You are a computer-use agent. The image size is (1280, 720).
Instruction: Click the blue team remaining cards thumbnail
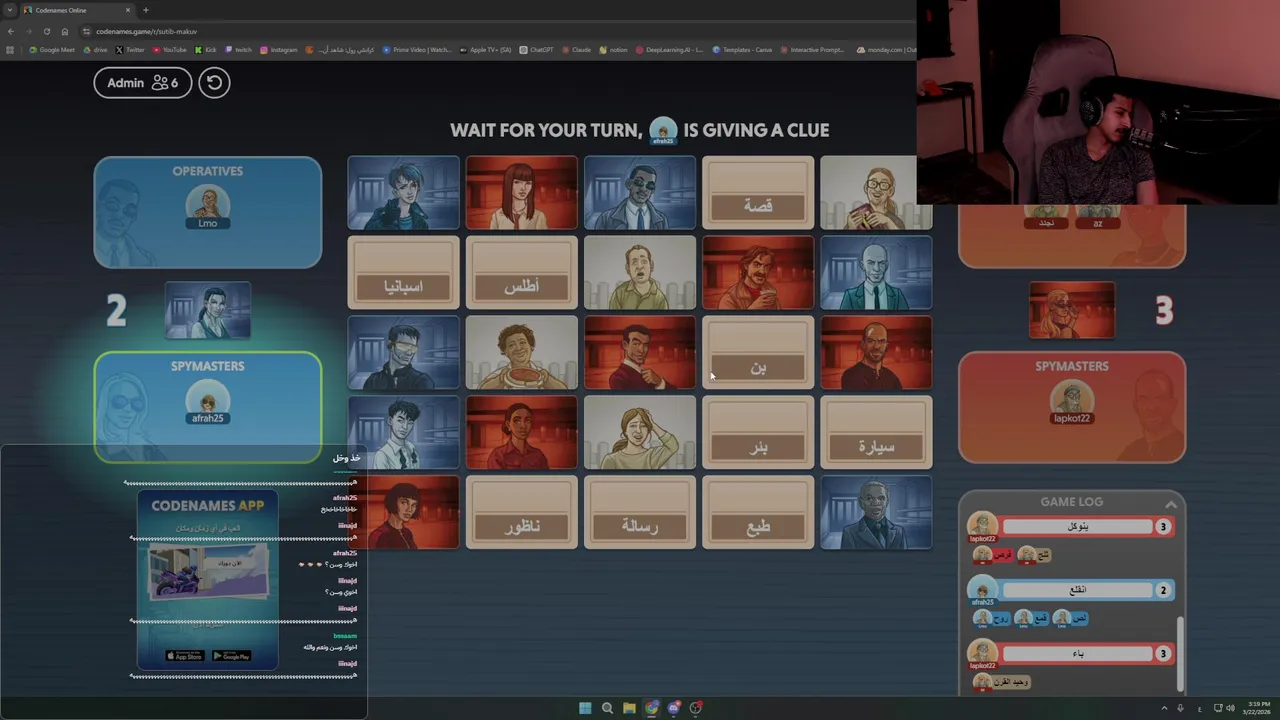pyautogui.click(x=208, y=310)
